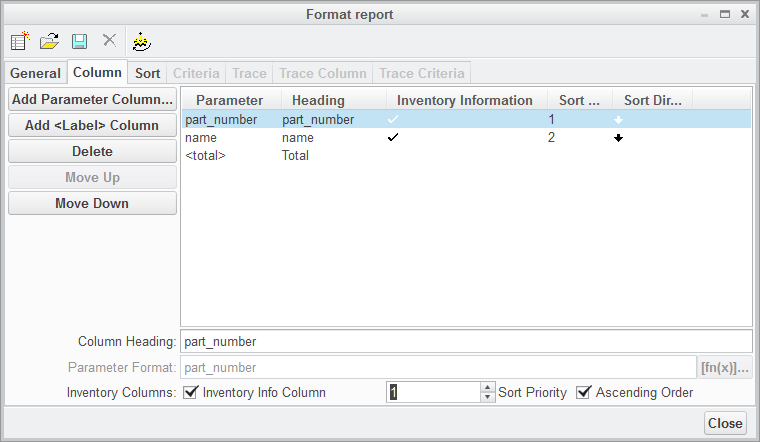Switch to the General tab

click(x=35, y=73)
